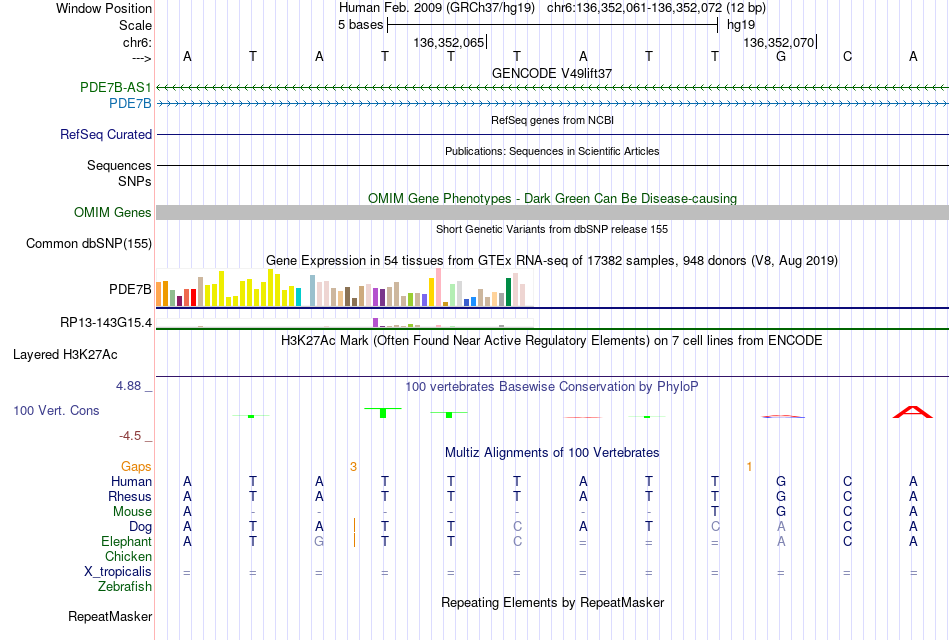The image size is (950, 640).
Task: Click the RP13-143G15.4 expression track label
Action: click(x=106, y=322)
